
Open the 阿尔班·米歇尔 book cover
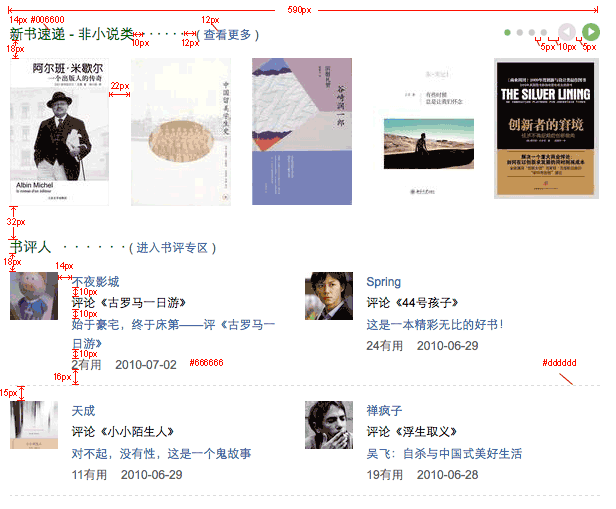click(59, 132)
